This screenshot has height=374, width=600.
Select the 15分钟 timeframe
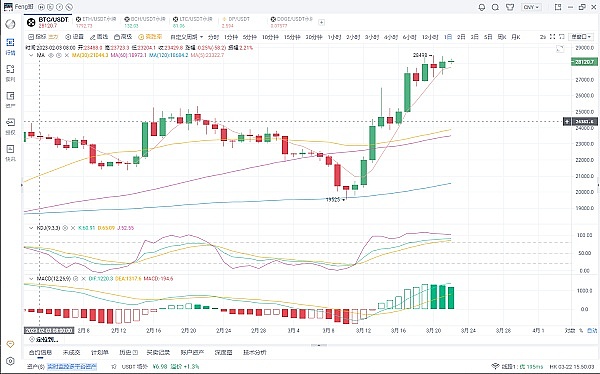point(292,37)
